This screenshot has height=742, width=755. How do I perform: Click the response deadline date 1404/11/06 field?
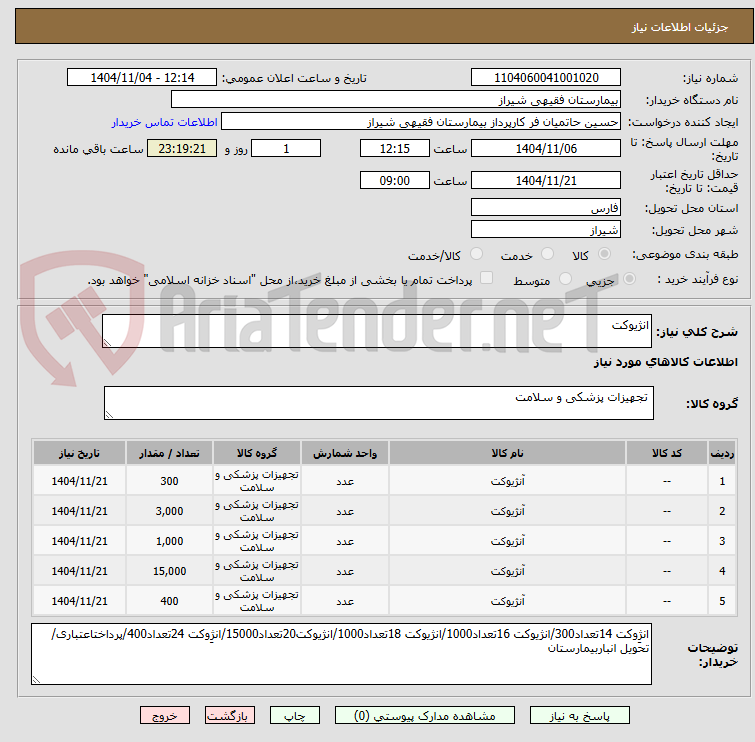pyautogui.click(x=546, y=148)
